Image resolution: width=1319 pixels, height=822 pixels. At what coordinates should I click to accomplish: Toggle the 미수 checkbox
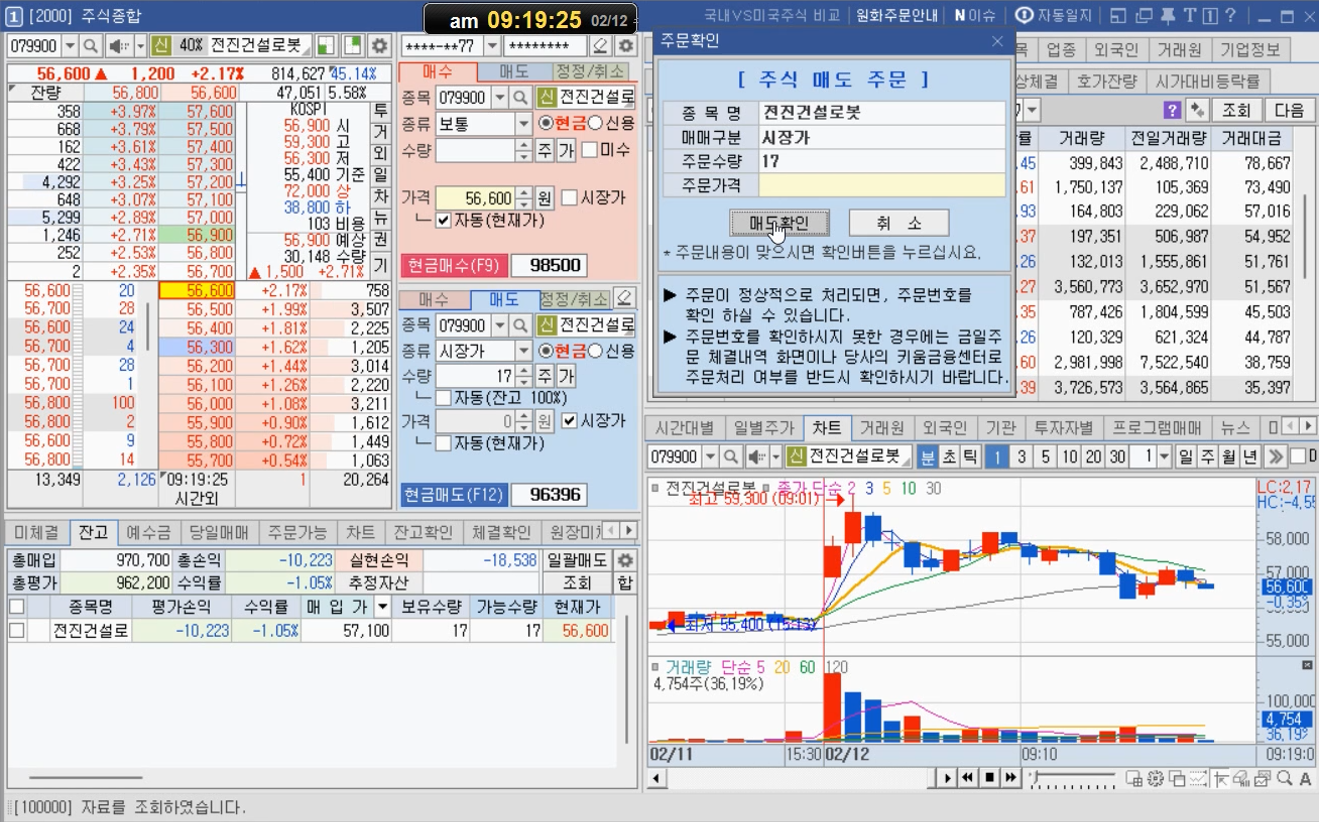click(x=590, y=150)
